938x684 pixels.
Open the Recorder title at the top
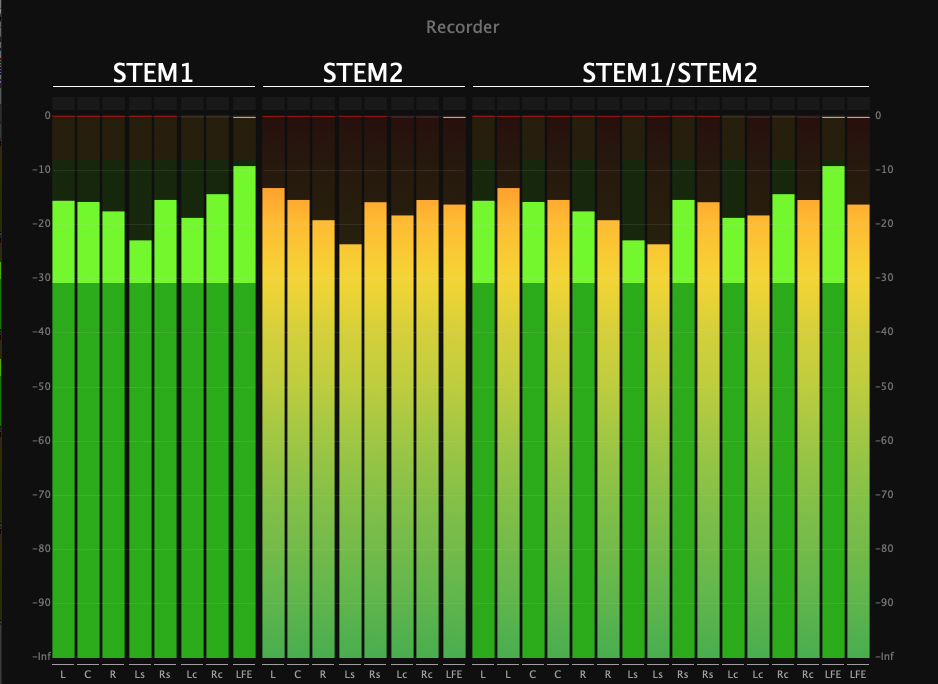click(460, 27)
